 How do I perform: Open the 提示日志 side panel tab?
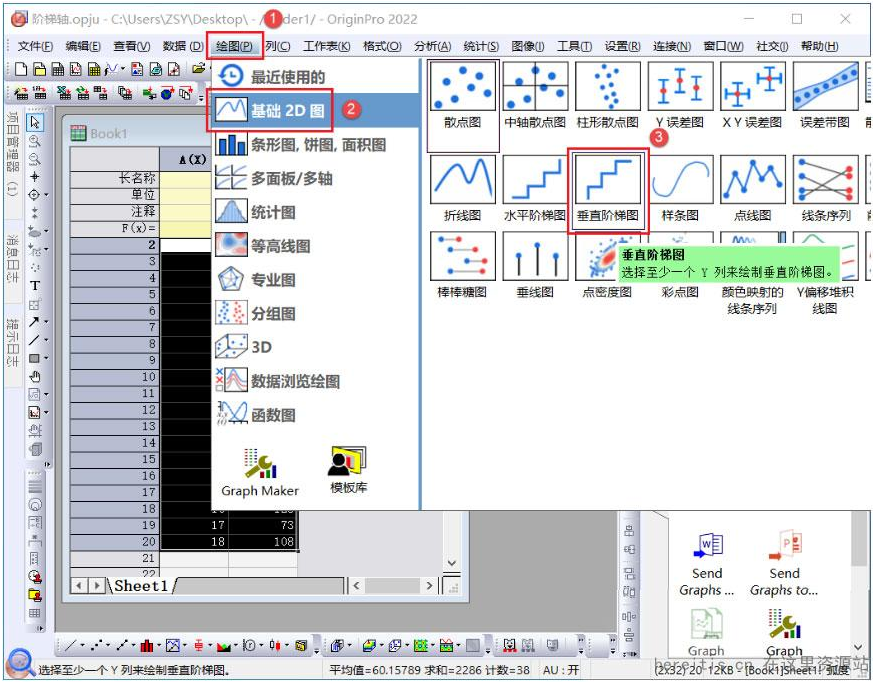(12, 342)
